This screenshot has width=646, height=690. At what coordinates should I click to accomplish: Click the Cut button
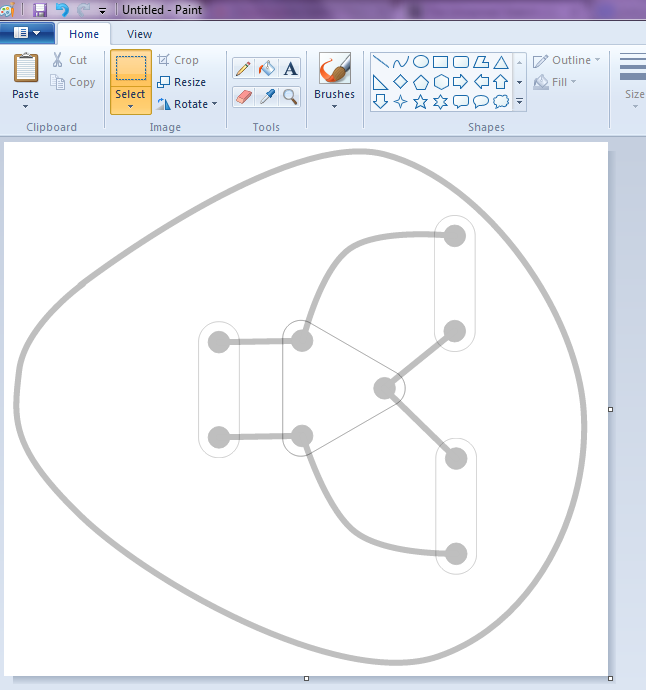pyautogui.click(x=70, y=60)
